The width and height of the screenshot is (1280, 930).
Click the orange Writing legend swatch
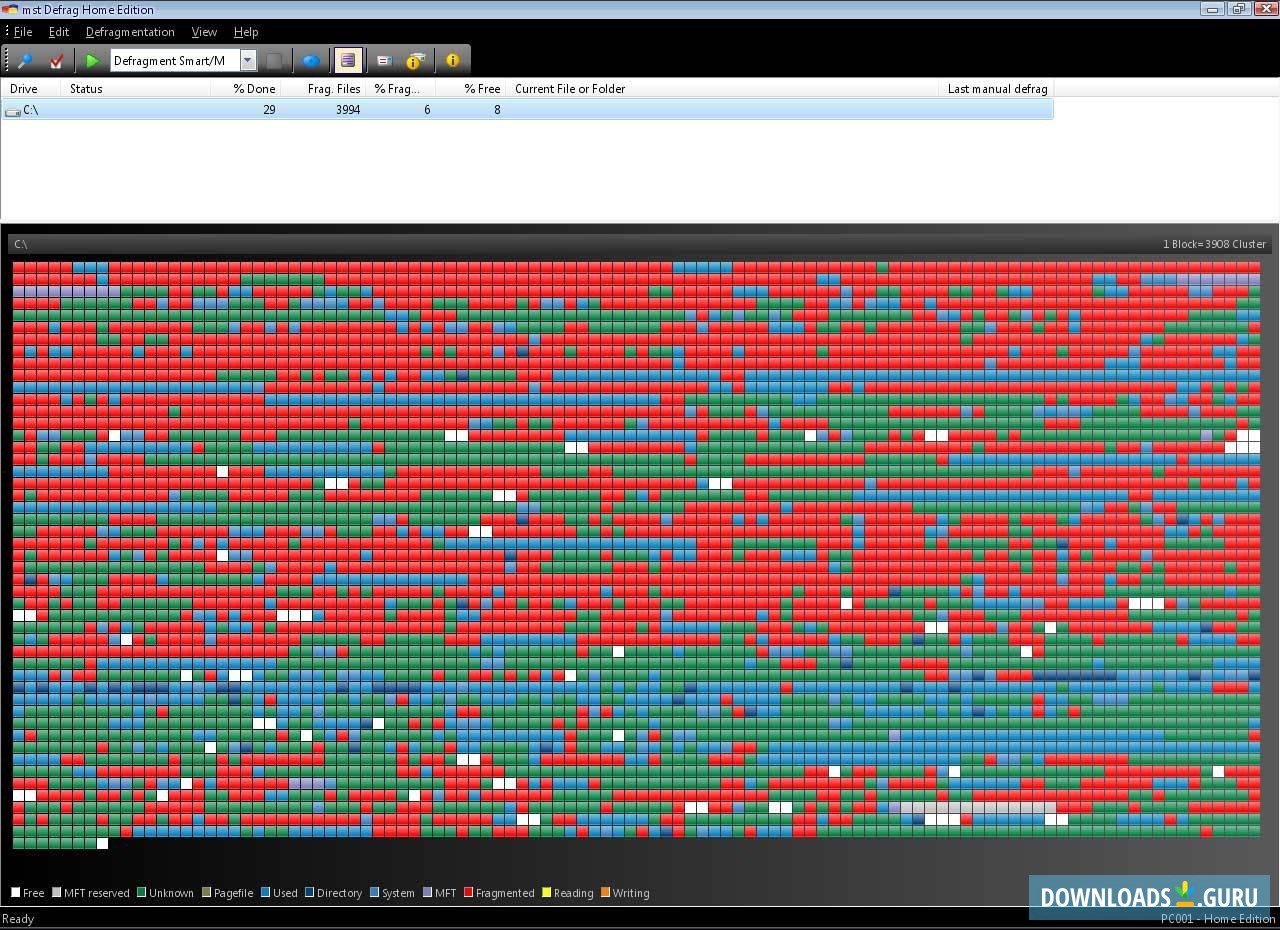pyautogui.click(x=606, y=893)
